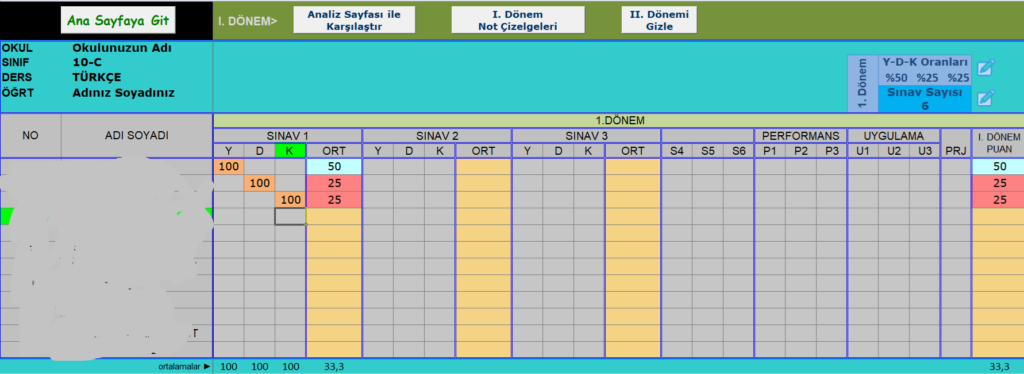
Task: Select the U1 column header
Action: tap(863, 151)
